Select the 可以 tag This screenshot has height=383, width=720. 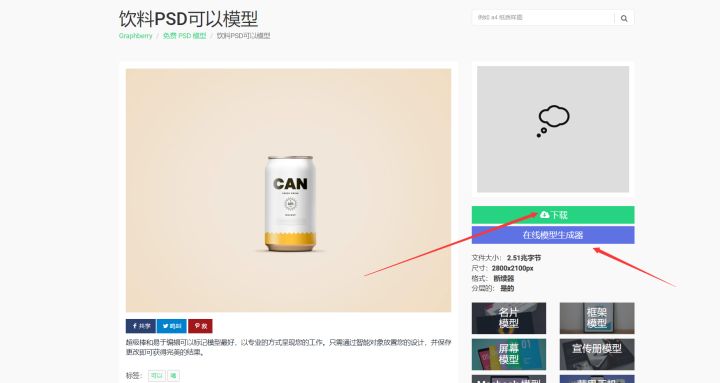(157, 376)
